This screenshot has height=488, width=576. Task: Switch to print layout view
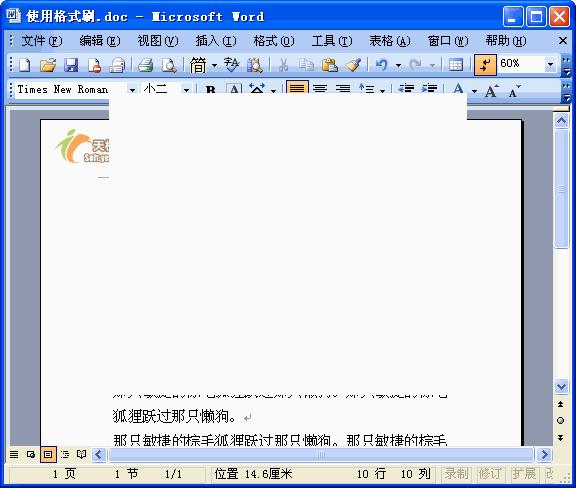pos(48,455)
